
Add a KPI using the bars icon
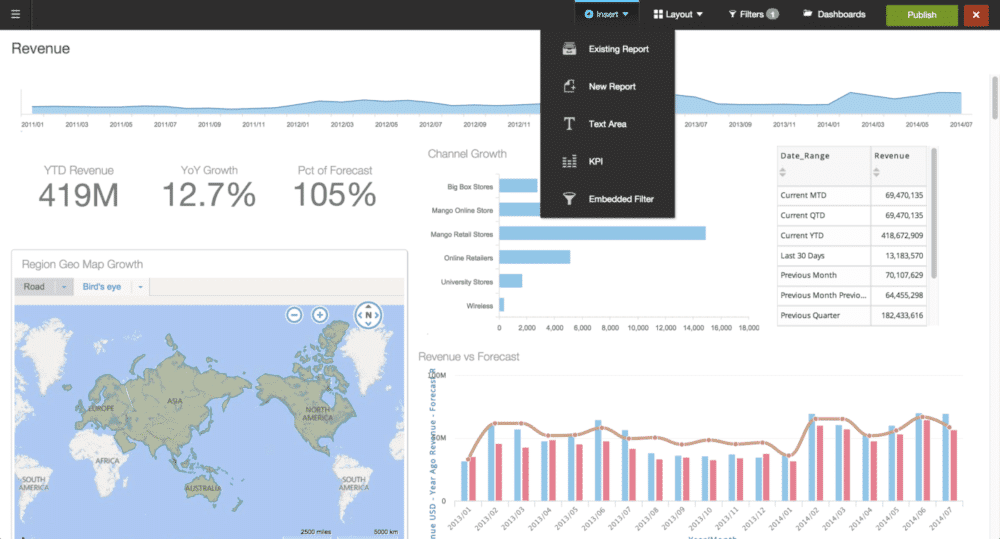tap(569, 161)
